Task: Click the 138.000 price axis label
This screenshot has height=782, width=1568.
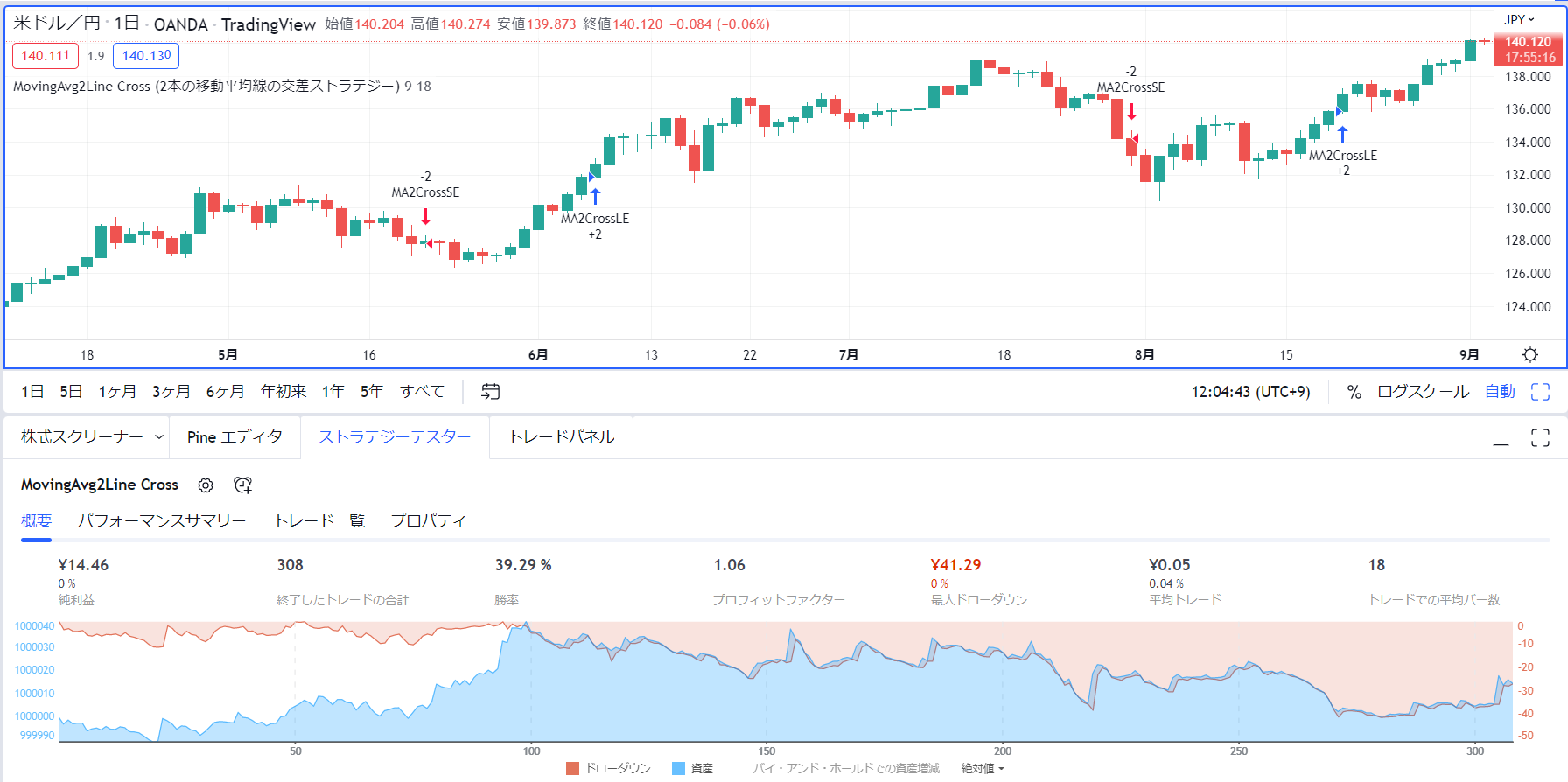Action: (x=1528, y=77)
